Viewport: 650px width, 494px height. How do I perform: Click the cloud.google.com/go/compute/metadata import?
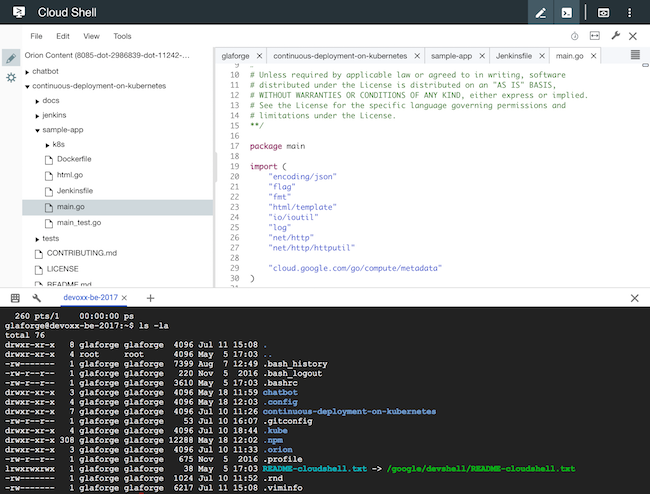coord(355,268)
